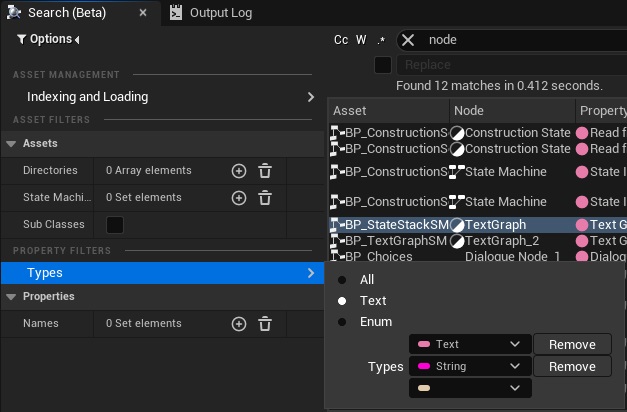This screenshot has width=627, height=412.
Task: Collapse the Assets section
Action: 12,144
